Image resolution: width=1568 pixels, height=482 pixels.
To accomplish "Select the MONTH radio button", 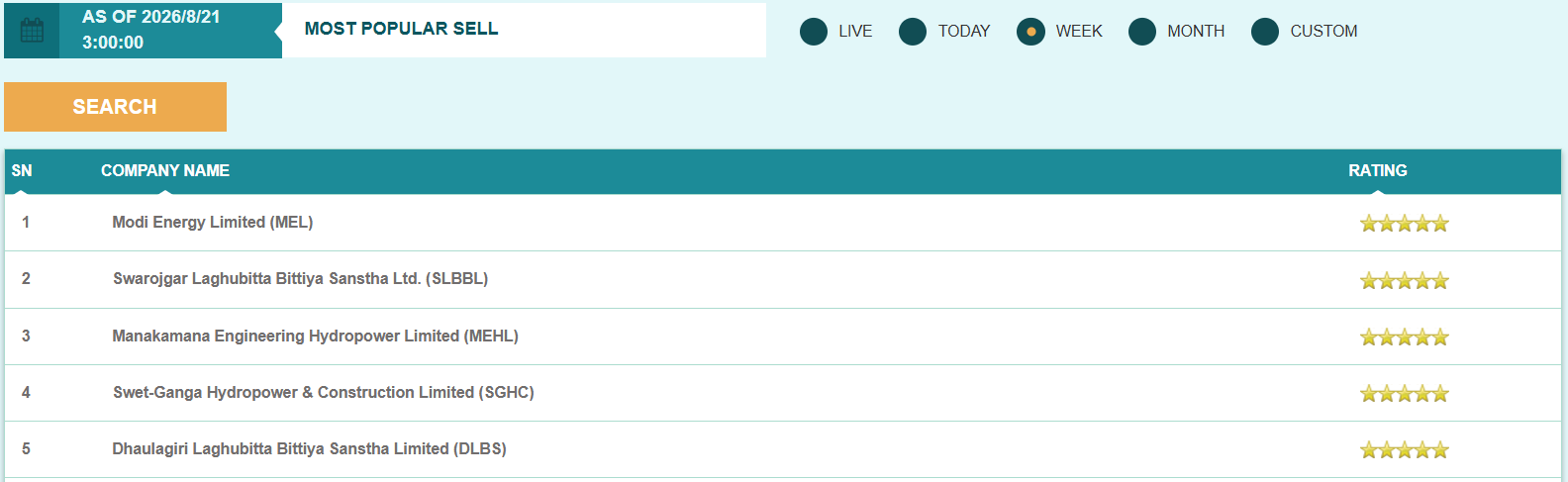I will click(x=1142, y=32).
